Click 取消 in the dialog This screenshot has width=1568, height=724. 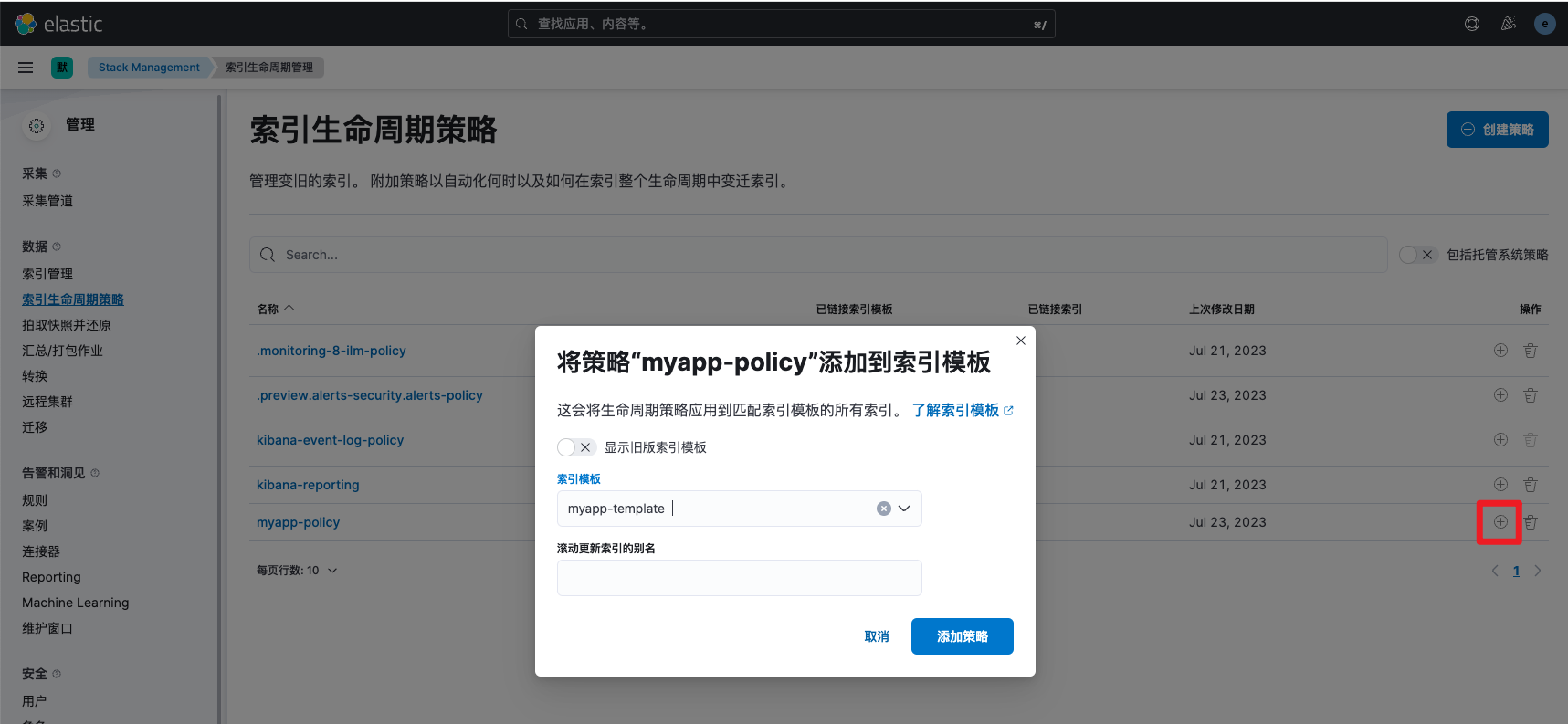tap(877, 636)
